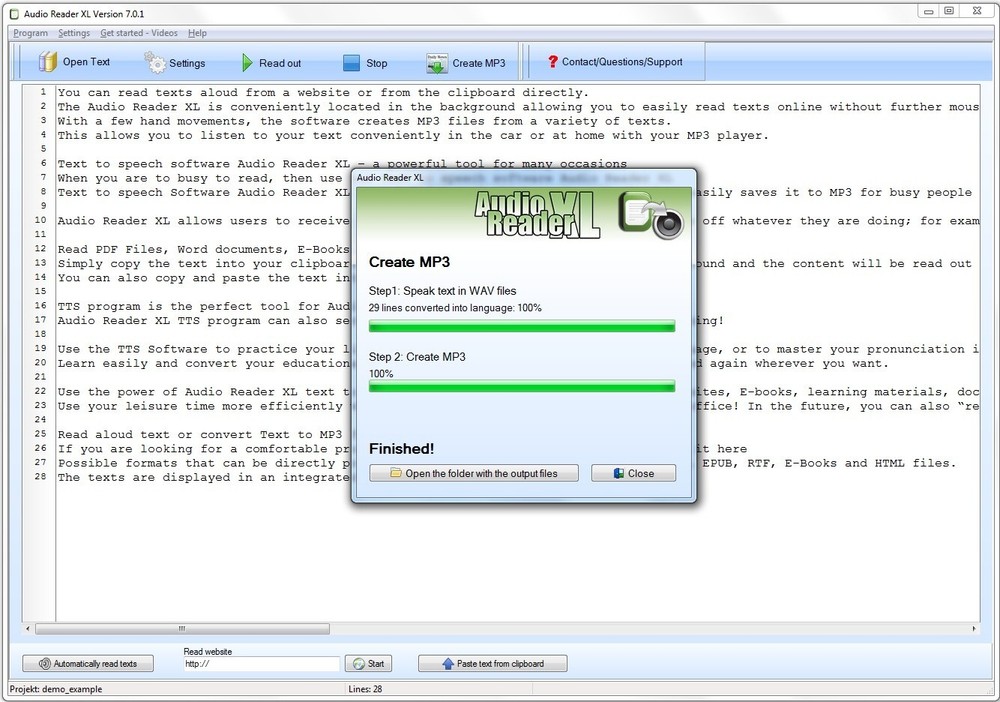The height and width of the screenshot is (702, 1000).
Task: Open Contact/Questions/Support via its icon
Action: click(553, 61)
